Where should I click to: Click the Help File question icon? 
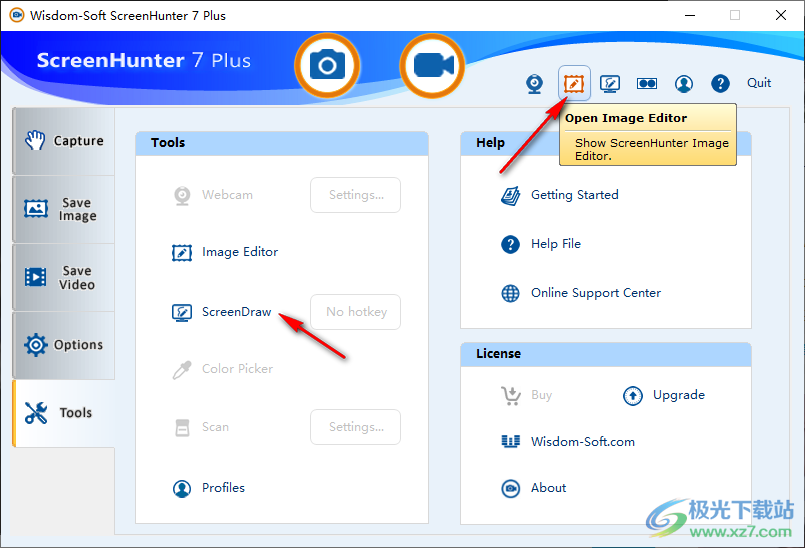pos(510,244)
